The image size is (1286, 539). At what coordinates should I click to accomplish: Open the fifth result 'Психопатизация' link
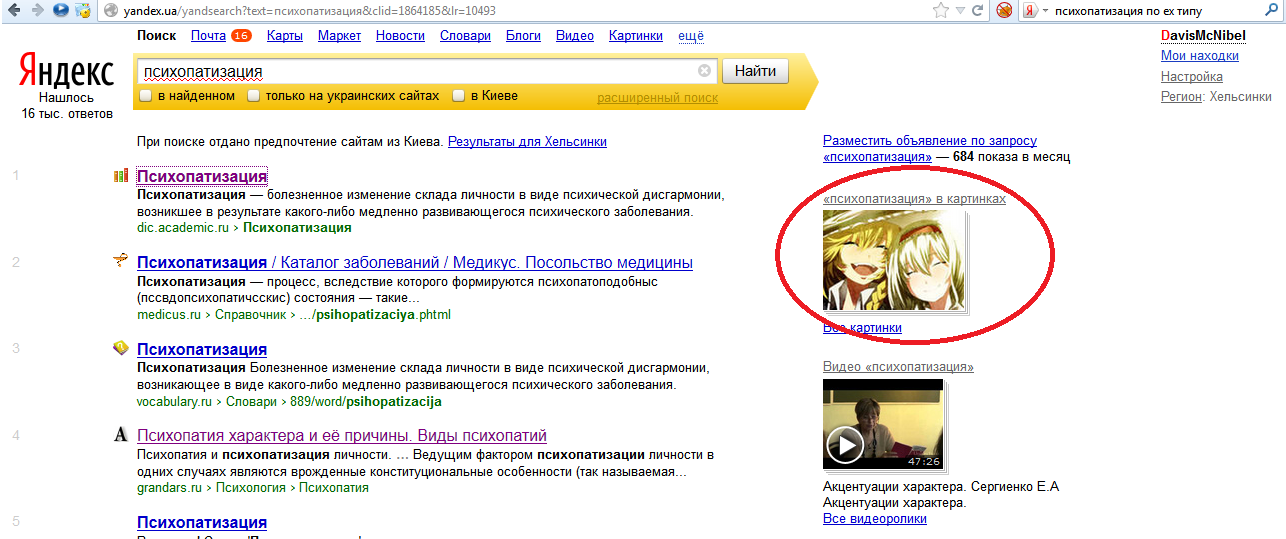coord(202,522)
